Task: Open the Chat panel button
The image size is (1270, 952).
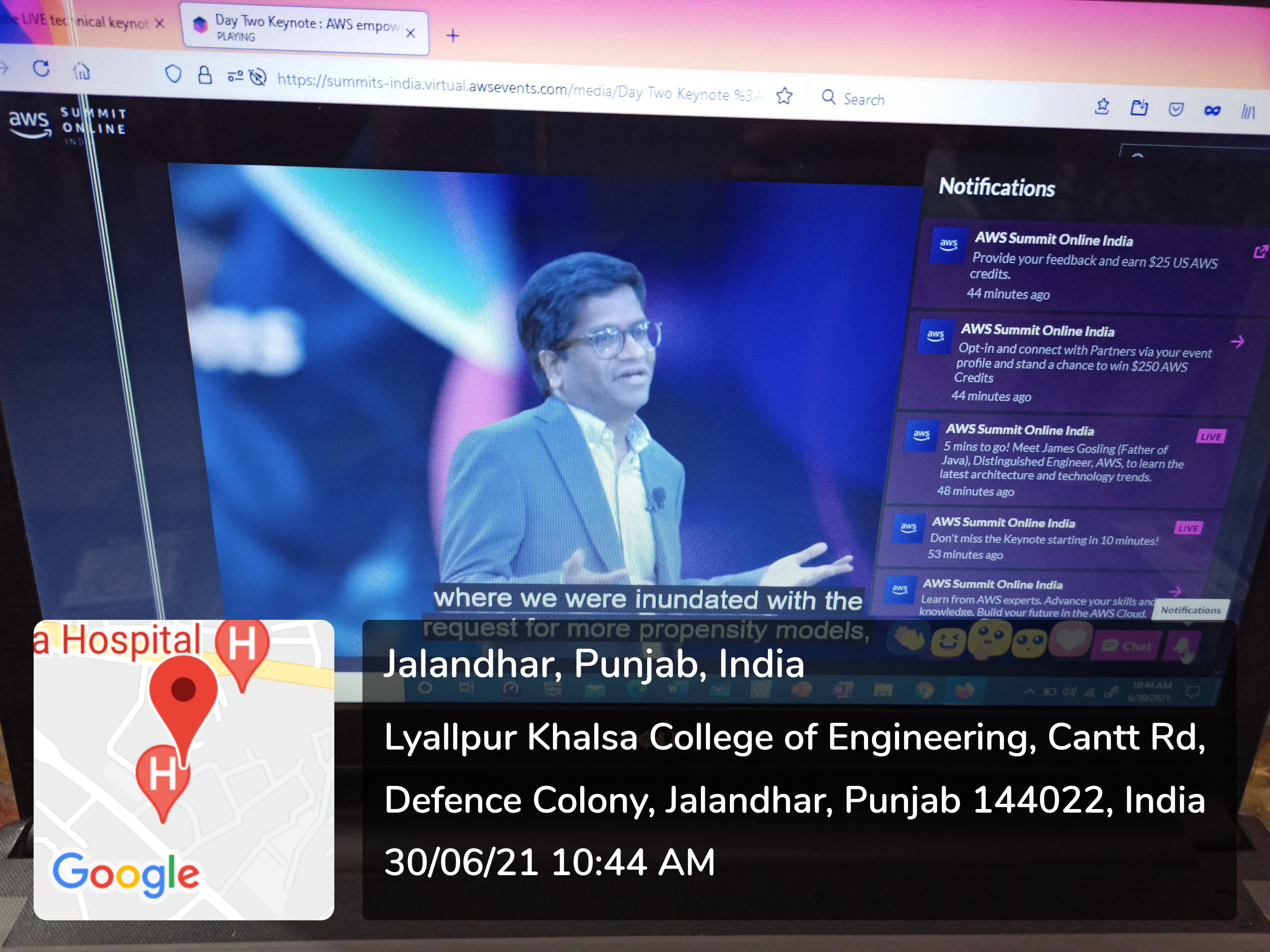Action: pos(1126,646)
